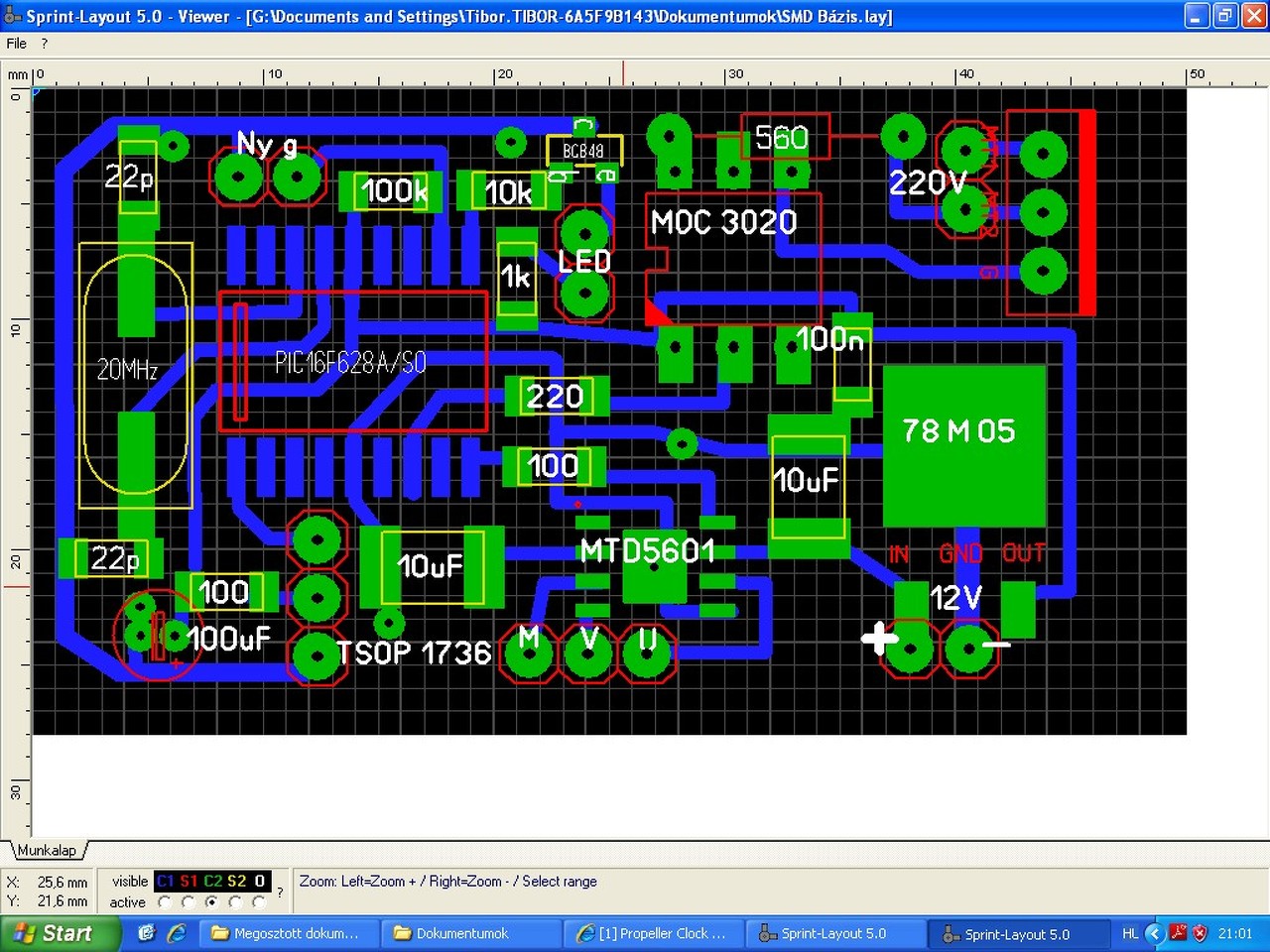Select the Munkalap sheet tab
Image resolution: width=1270 pixels, height=952 pixels.
47,851
